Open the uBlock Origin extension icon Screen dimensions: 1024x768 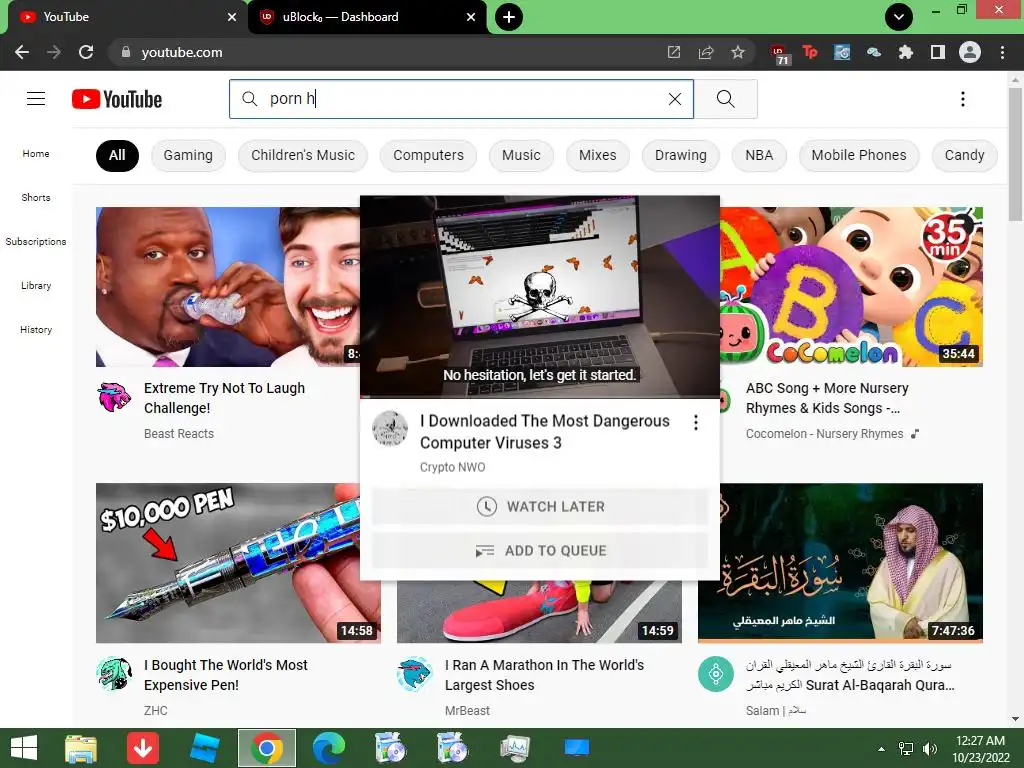point(780,54)
